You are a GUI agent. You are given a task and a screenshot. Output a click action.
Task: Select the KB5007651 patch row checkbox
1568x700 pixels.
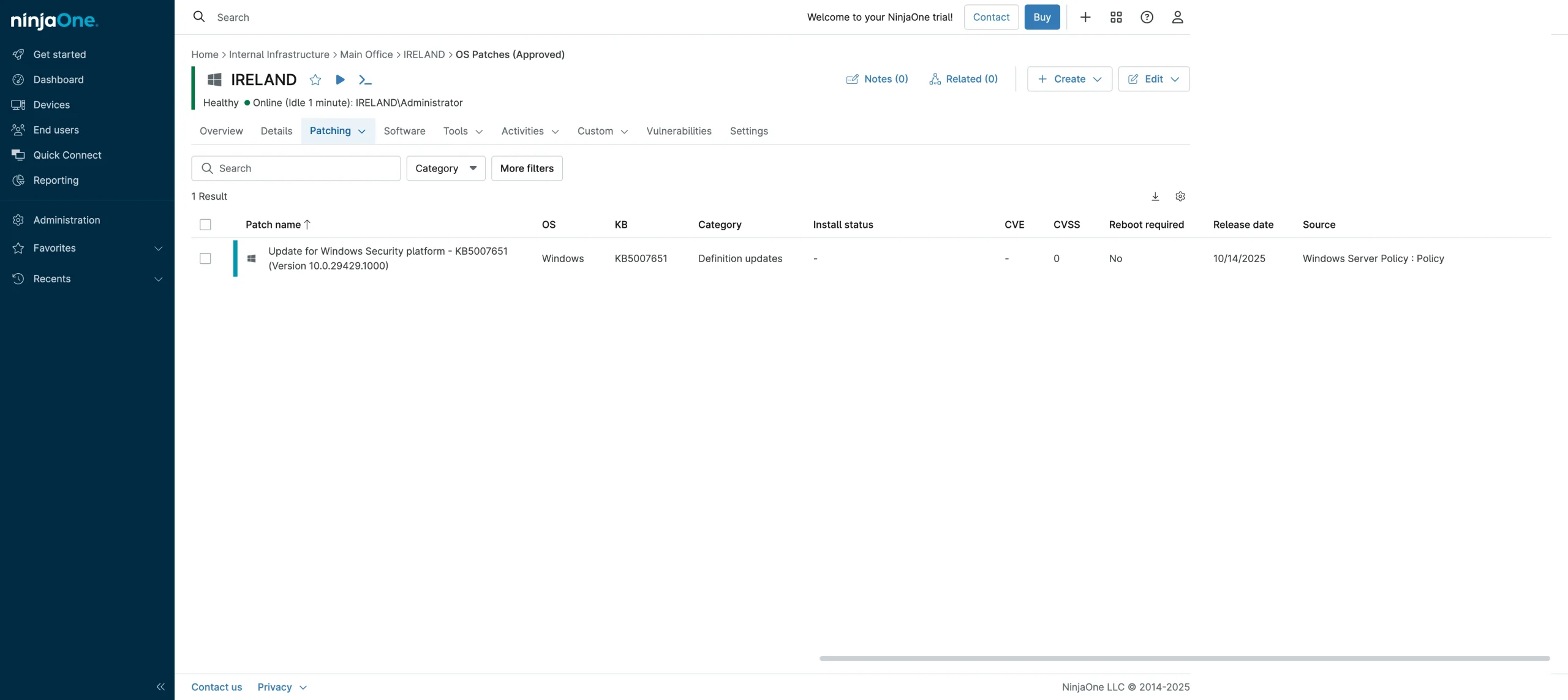click(205, 258)
